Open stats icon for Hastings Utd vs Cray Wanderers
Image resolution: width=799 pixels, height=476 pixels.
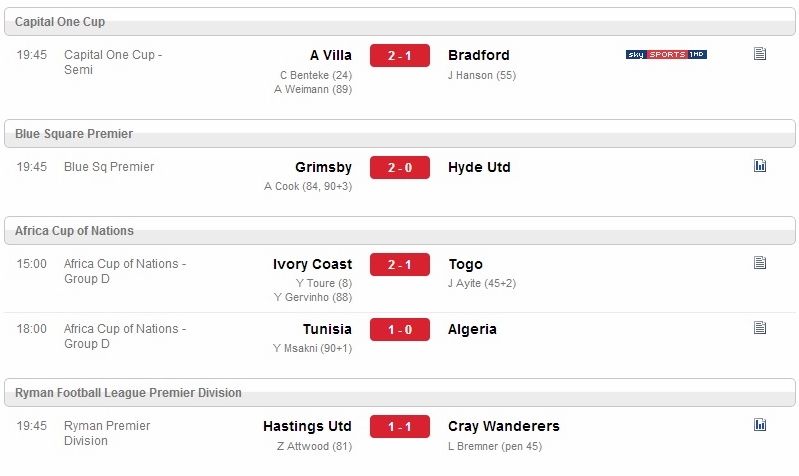point(760,425)
